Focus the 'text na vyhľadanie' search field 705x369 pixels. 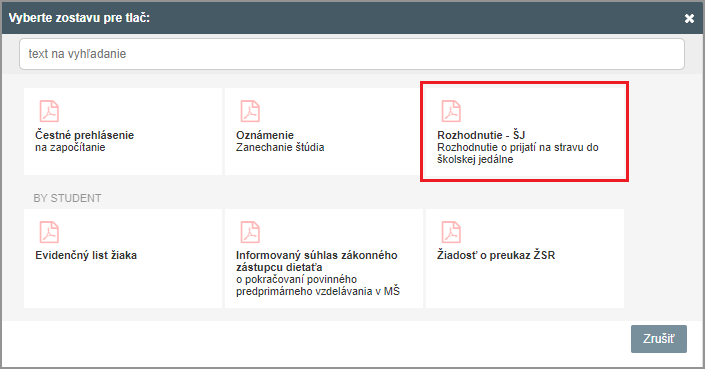pyautogui.click(x=352, y=54)
